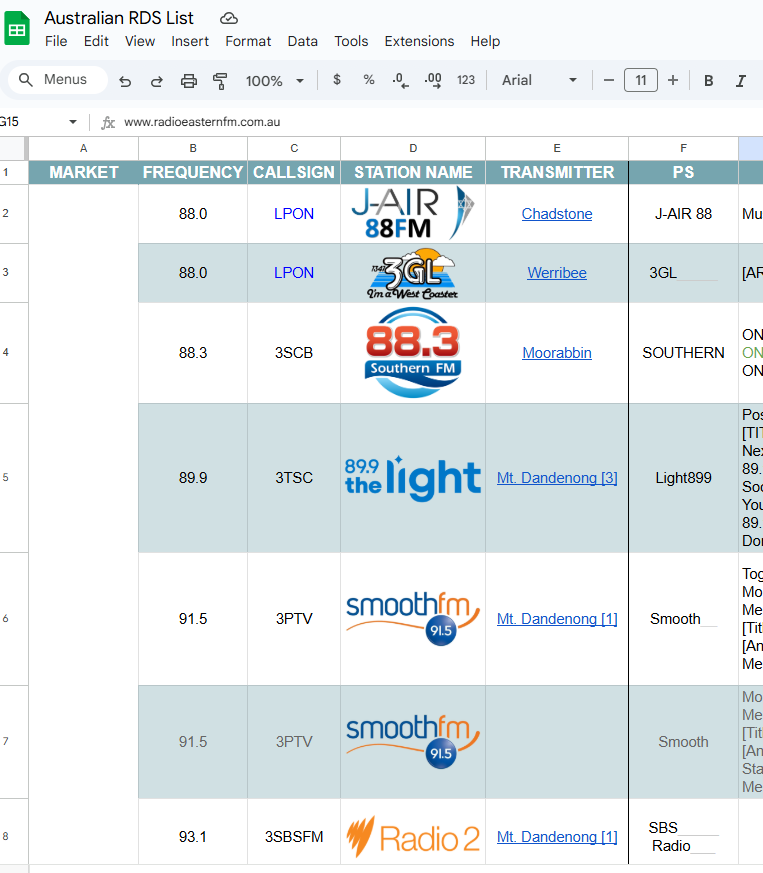Click the font size input field
Image resolution: width=763 pixels, height=873 pixels.
point(640,80)
